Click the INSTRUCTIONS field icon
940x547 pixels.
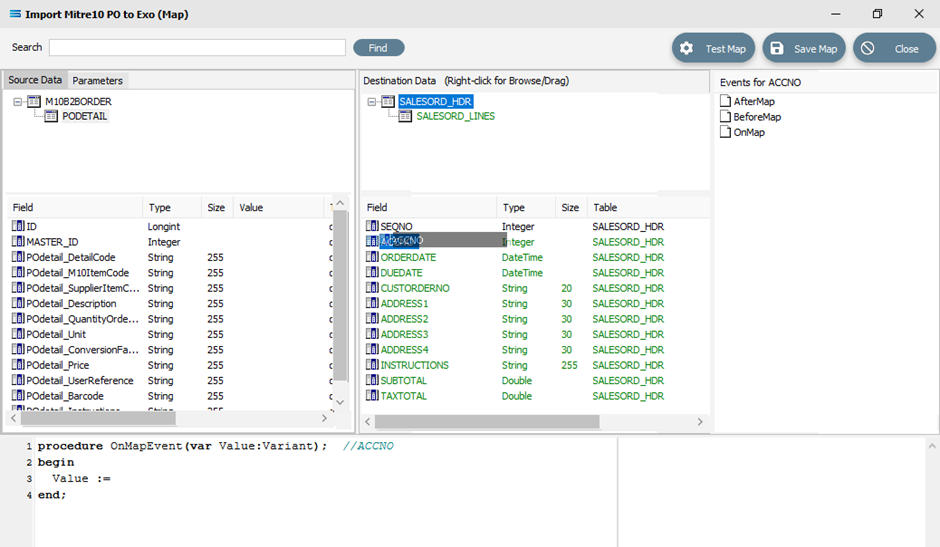pyautogui.click(x=372, y=365)
